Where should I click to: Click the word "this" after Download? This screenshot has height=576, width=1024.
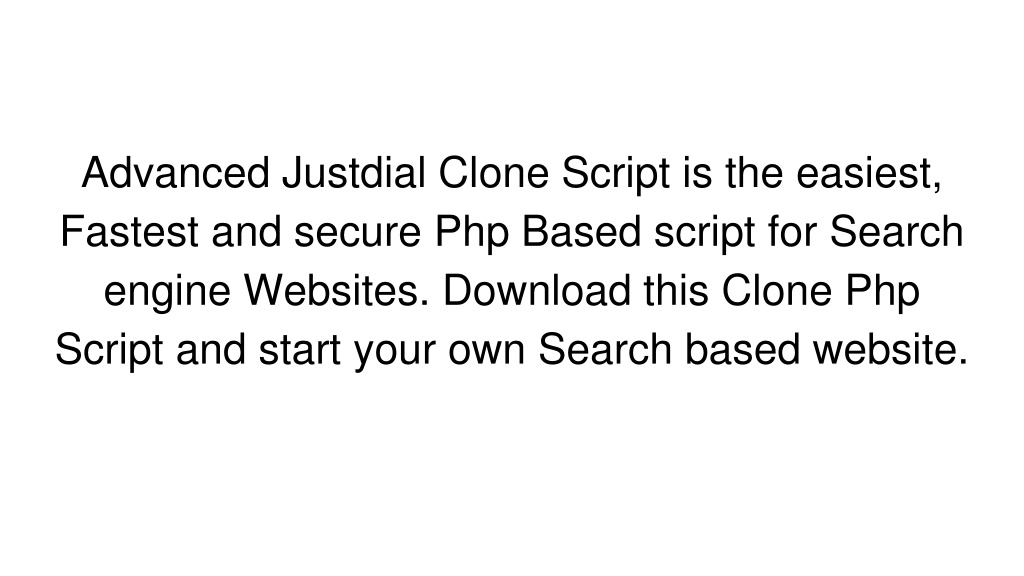tap(676, 291)
